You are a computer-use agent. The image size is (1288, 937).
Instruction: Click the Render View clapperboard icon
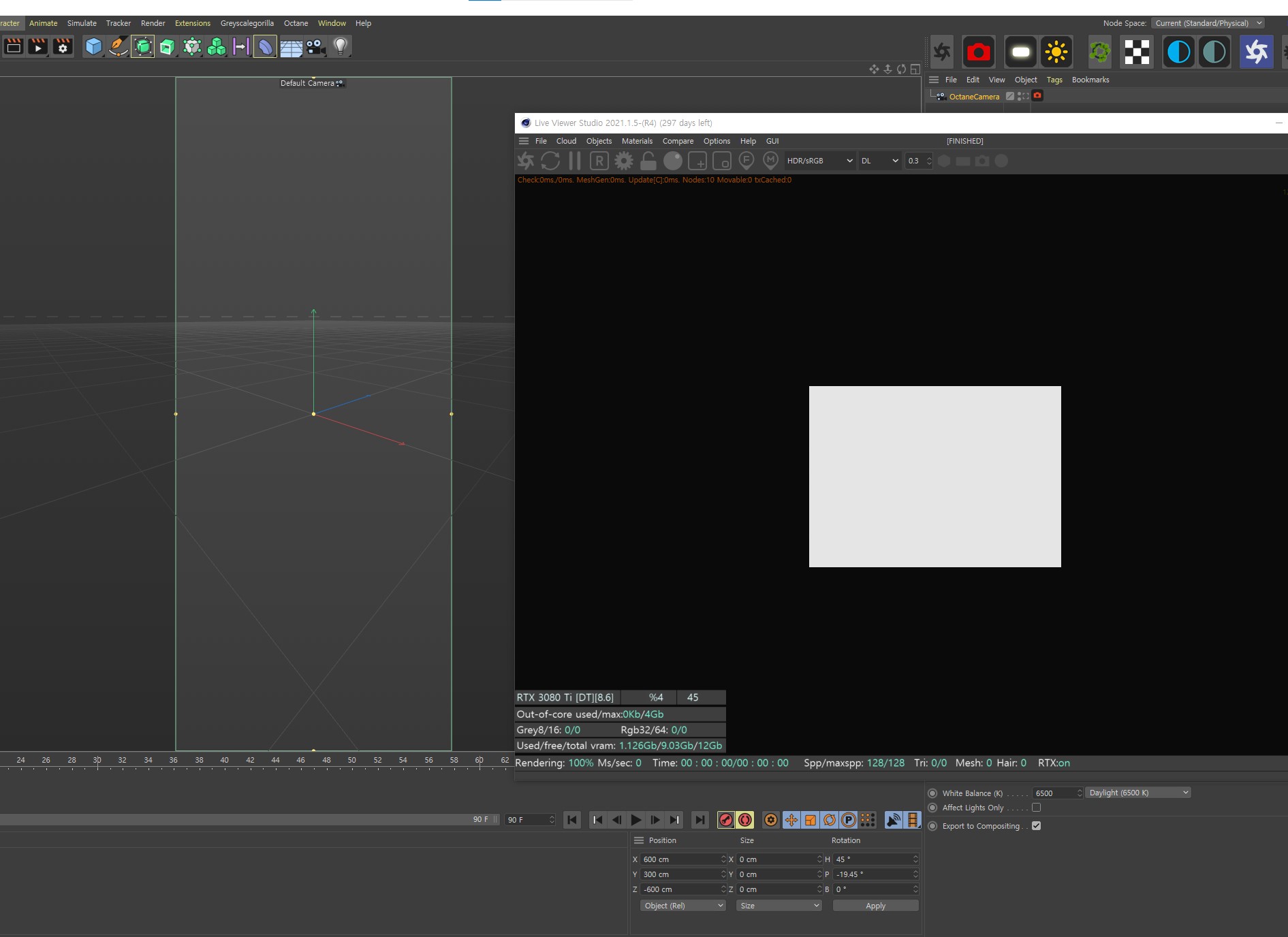click(14, 46)
